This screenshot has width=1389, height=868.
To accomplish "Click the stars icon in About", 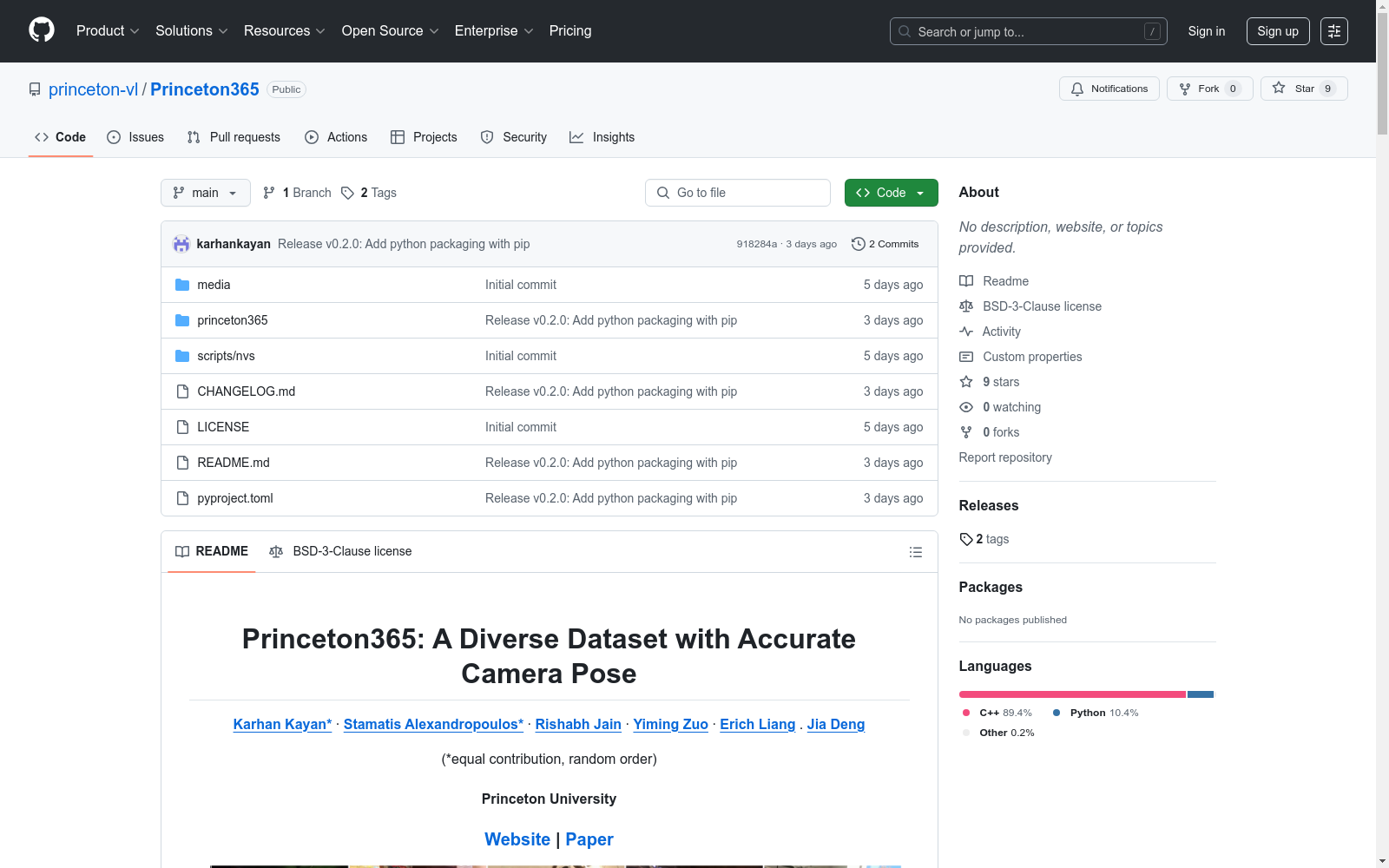I will tap(966, 382).
